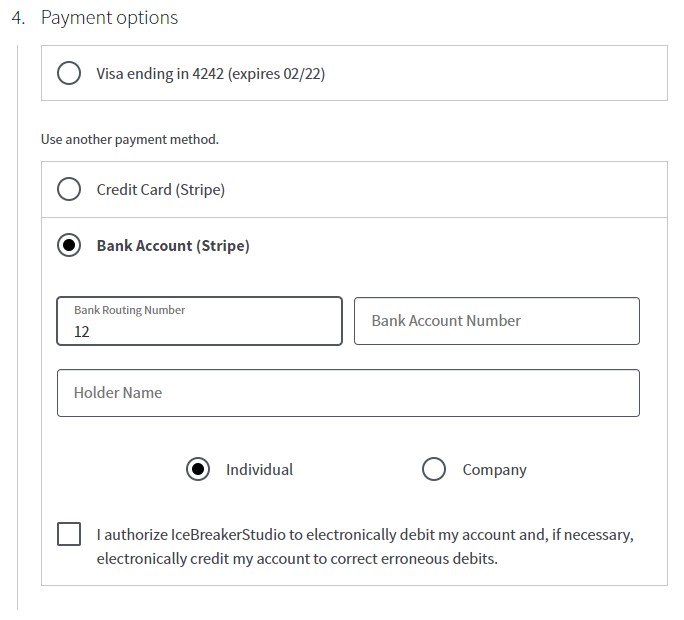Select the Individual radio button
684x620 pixels.
198,469
